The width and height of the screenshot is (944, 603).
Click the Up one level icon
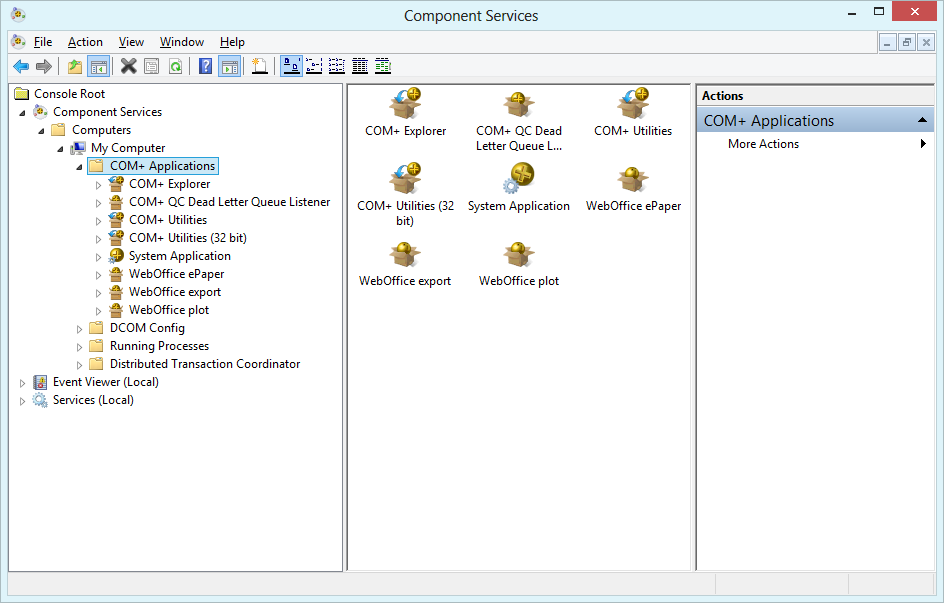72,66
